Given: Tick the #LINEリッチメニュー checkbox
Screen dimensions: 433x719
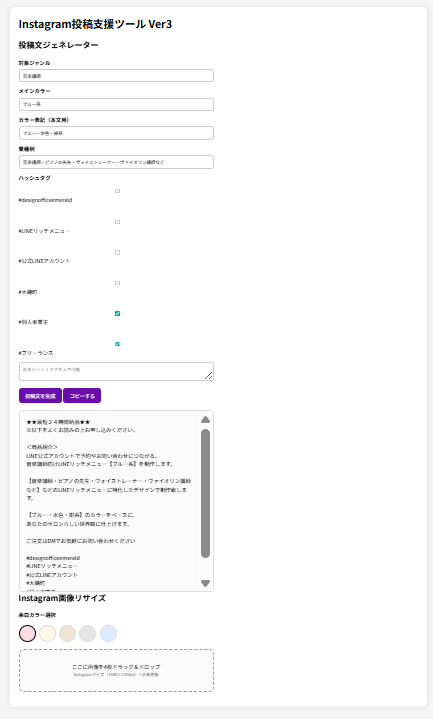Looking at the screenshot, I should pos(117,222).
